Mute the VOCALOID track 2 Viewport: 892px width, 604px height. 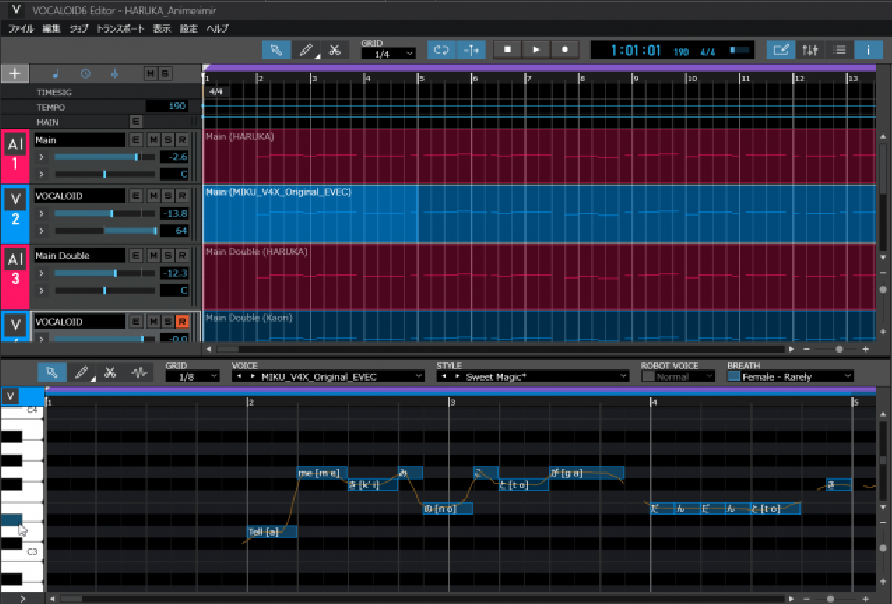pyautogui.click(x=154, y=196)
